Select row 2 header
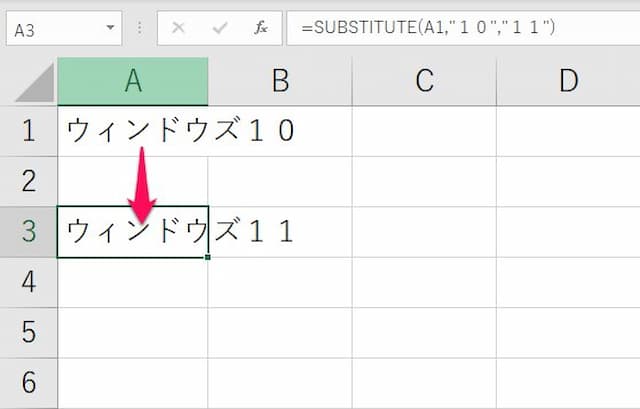Viewport: 640px width, 409px height. pyautogui.click(x=28, y=181)
